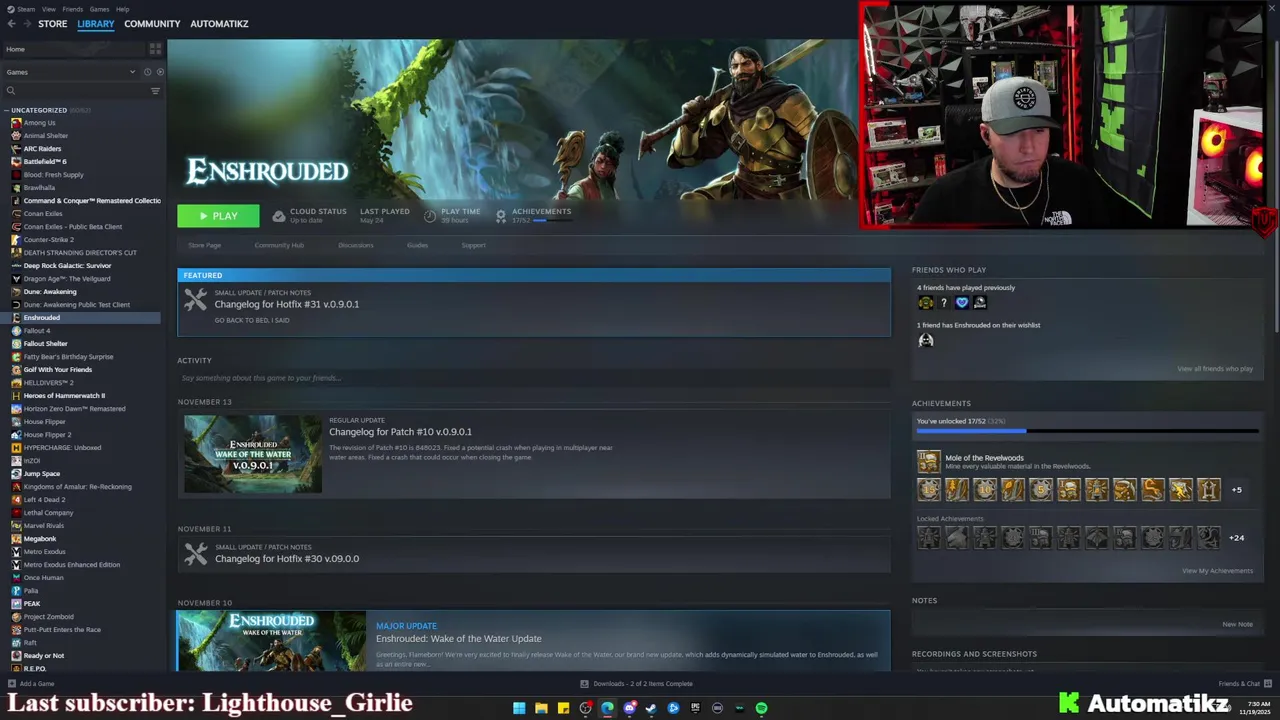Image resolution: width=1280 pixels, height=720 pixels.
Task: Collapse the Uncategorized category
Action: (7, 110)
